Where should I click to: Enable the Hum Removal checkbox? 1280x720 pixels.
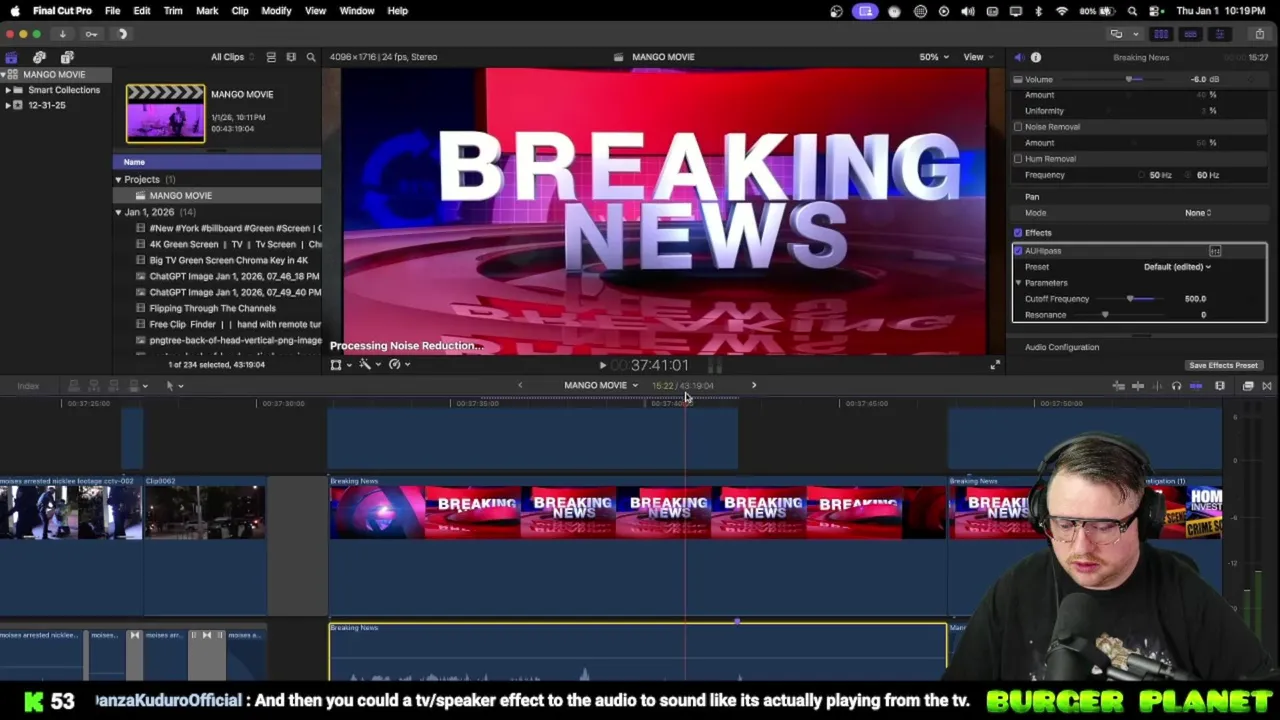(1018, 159)
